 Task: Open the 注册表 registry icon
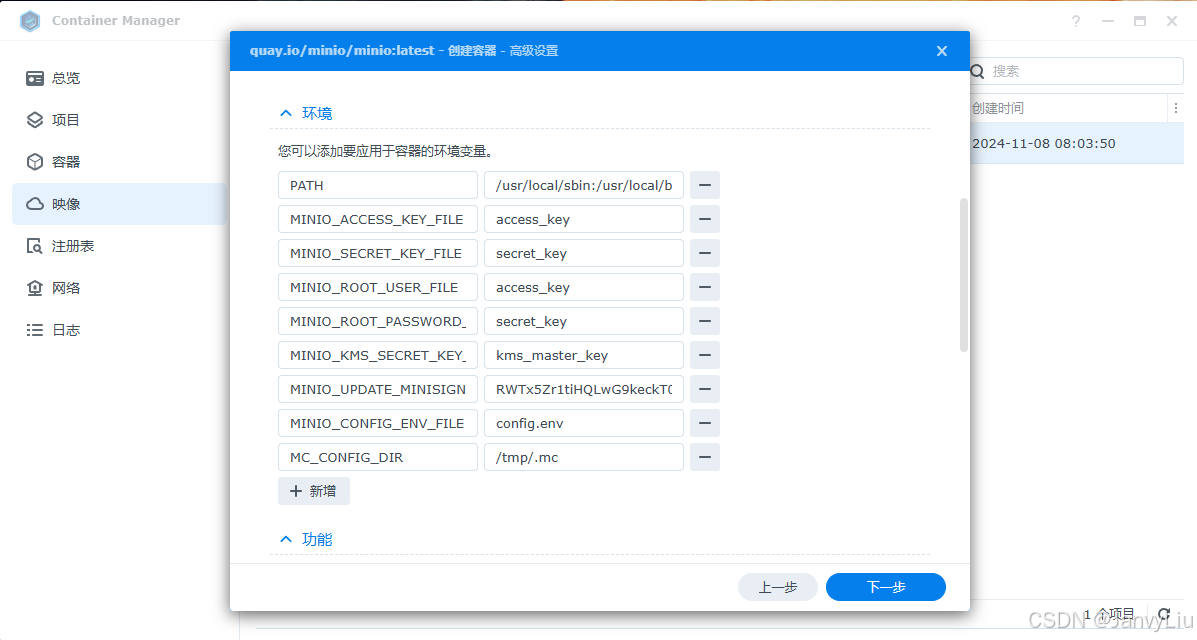click(x=32, y=245)
